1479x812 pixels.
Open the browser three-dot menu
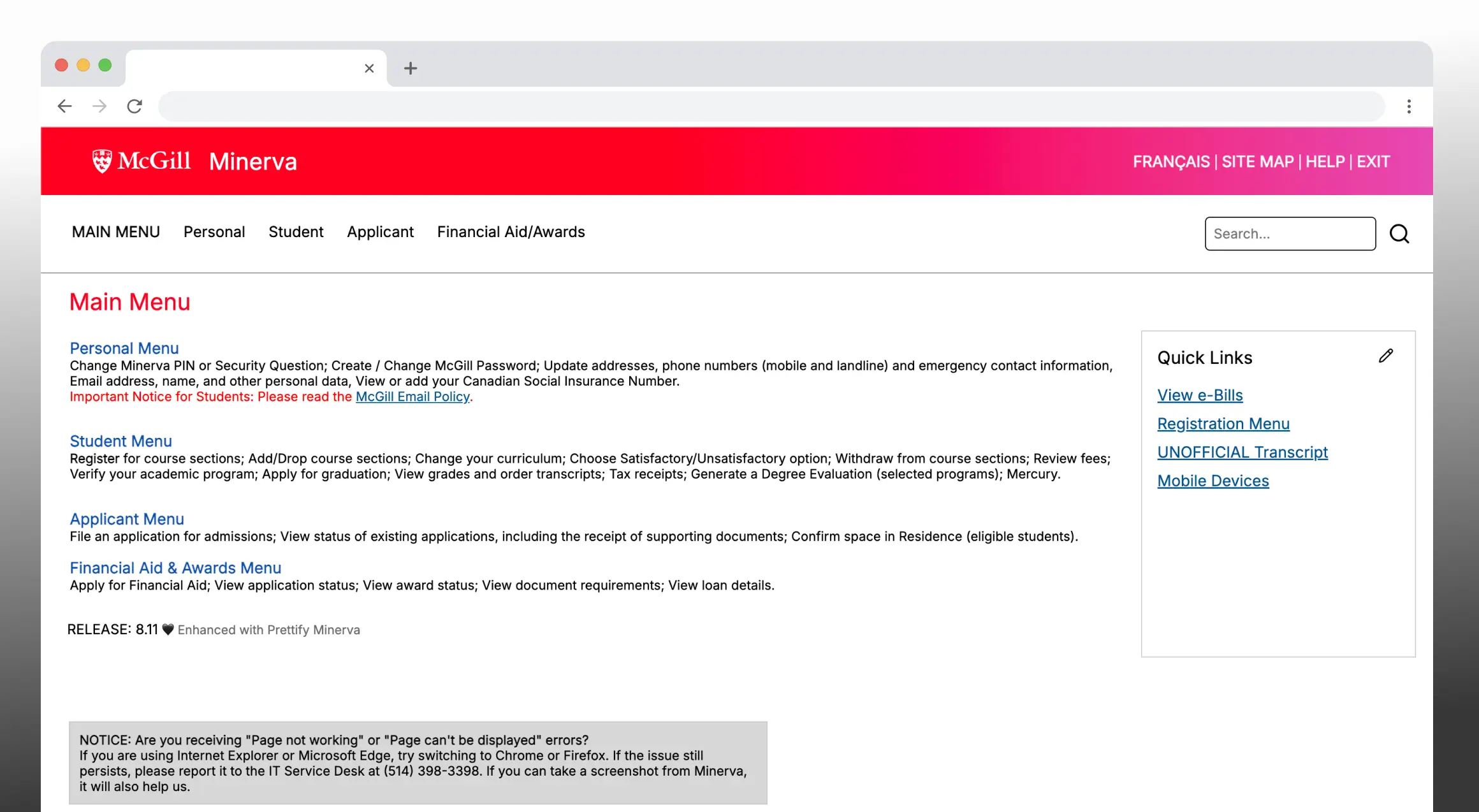[x=1409, y=106]
